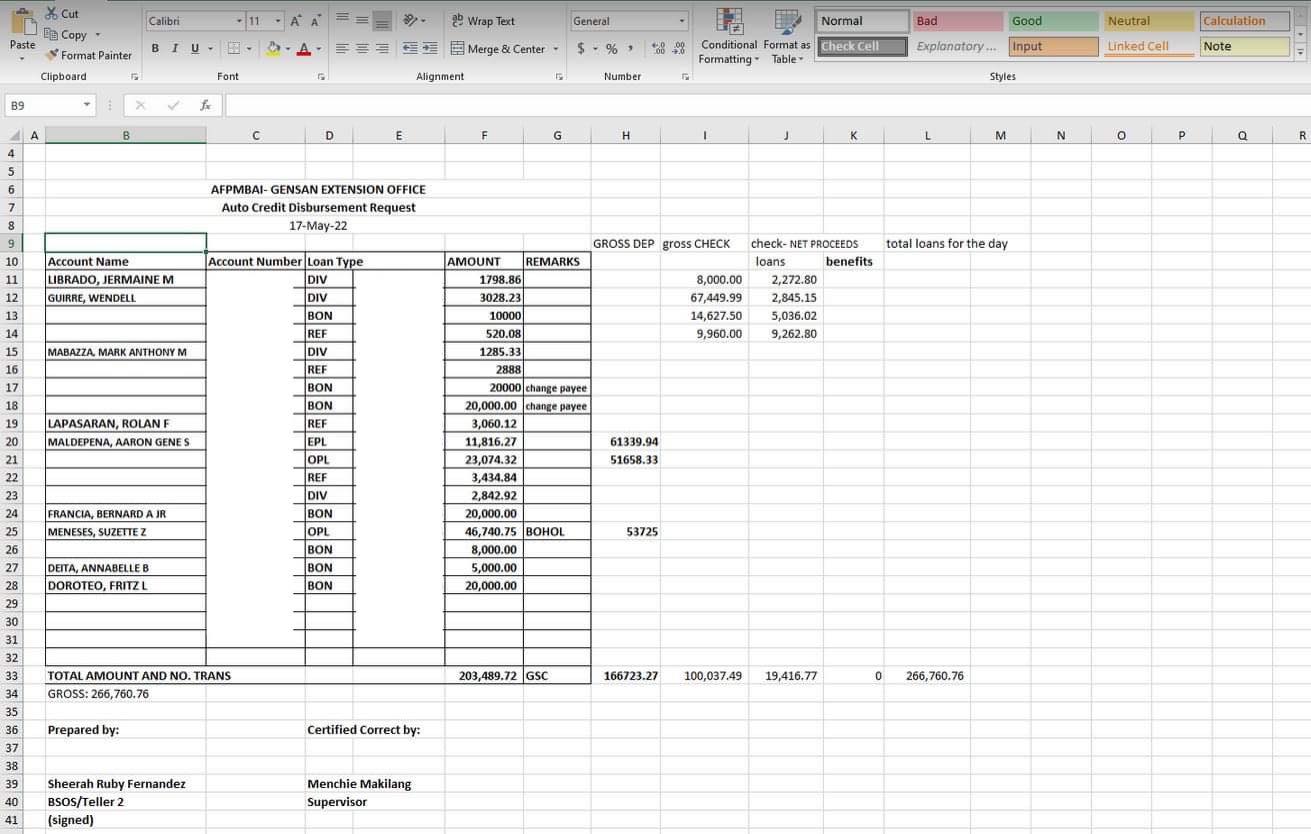Toggle bottom-align for cell contents

coord(382,20)
